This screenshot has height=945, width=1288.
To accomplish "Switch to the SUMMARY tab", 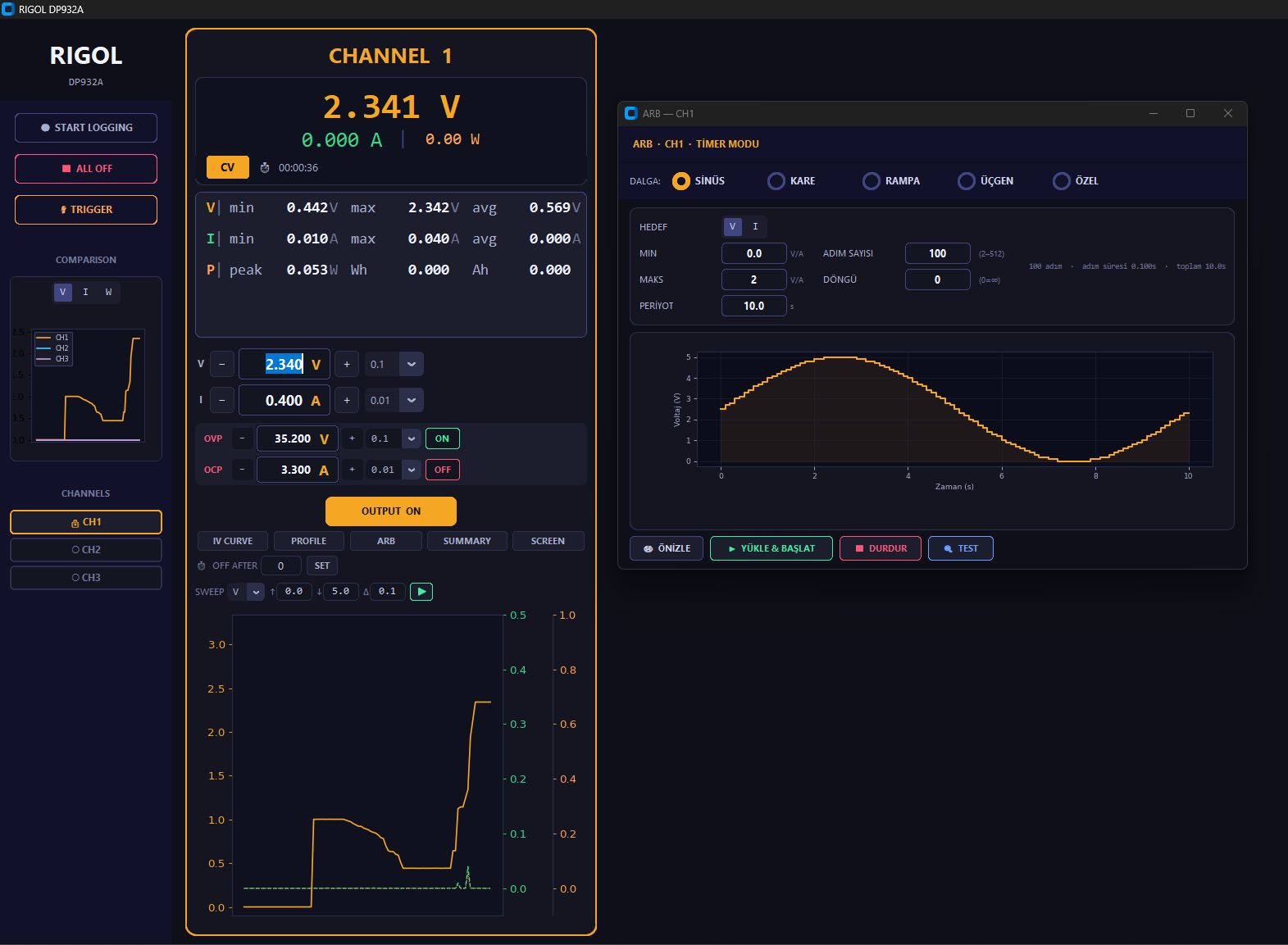I will coord(467,541).
